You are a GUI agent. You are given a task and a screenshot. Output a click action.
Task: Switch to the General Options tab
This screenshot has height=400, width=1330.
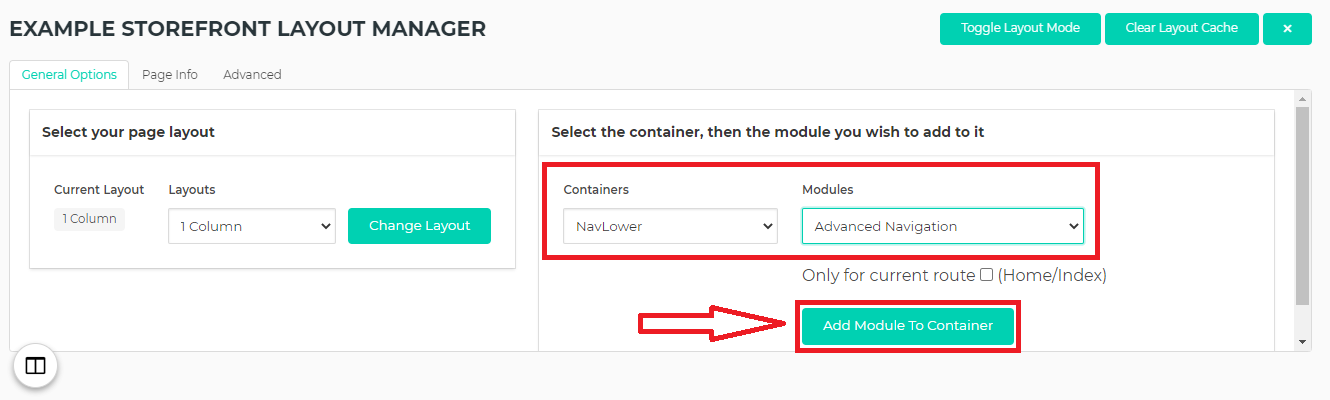tap(69, 75)
